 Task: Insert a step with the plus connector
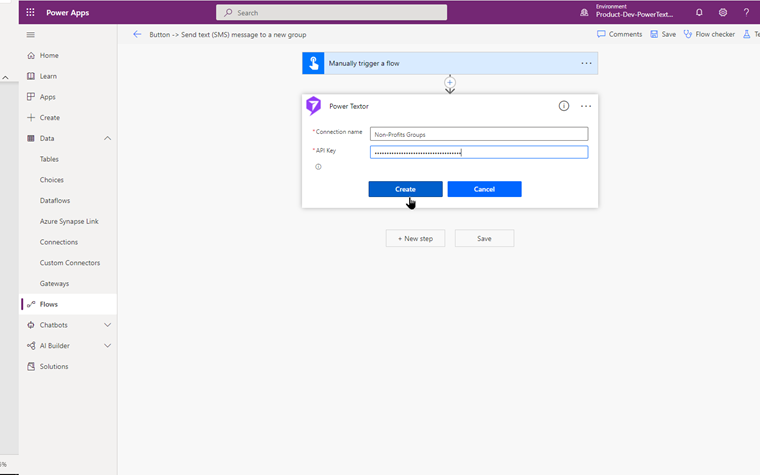point(450,82)
